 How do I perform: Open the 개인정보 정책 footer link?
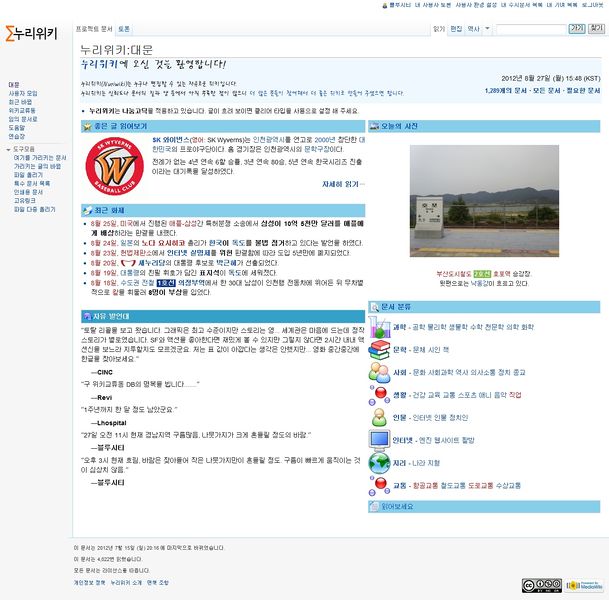pyautogui.click(x=89, y=583)
